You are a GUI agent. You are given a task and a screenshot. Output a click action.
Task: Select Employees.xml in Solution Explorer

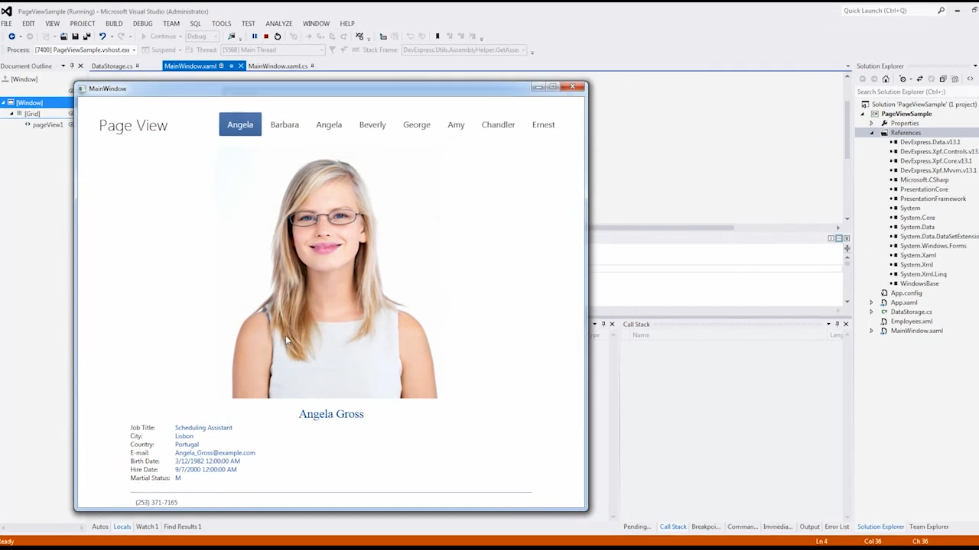tap(912, 322)
